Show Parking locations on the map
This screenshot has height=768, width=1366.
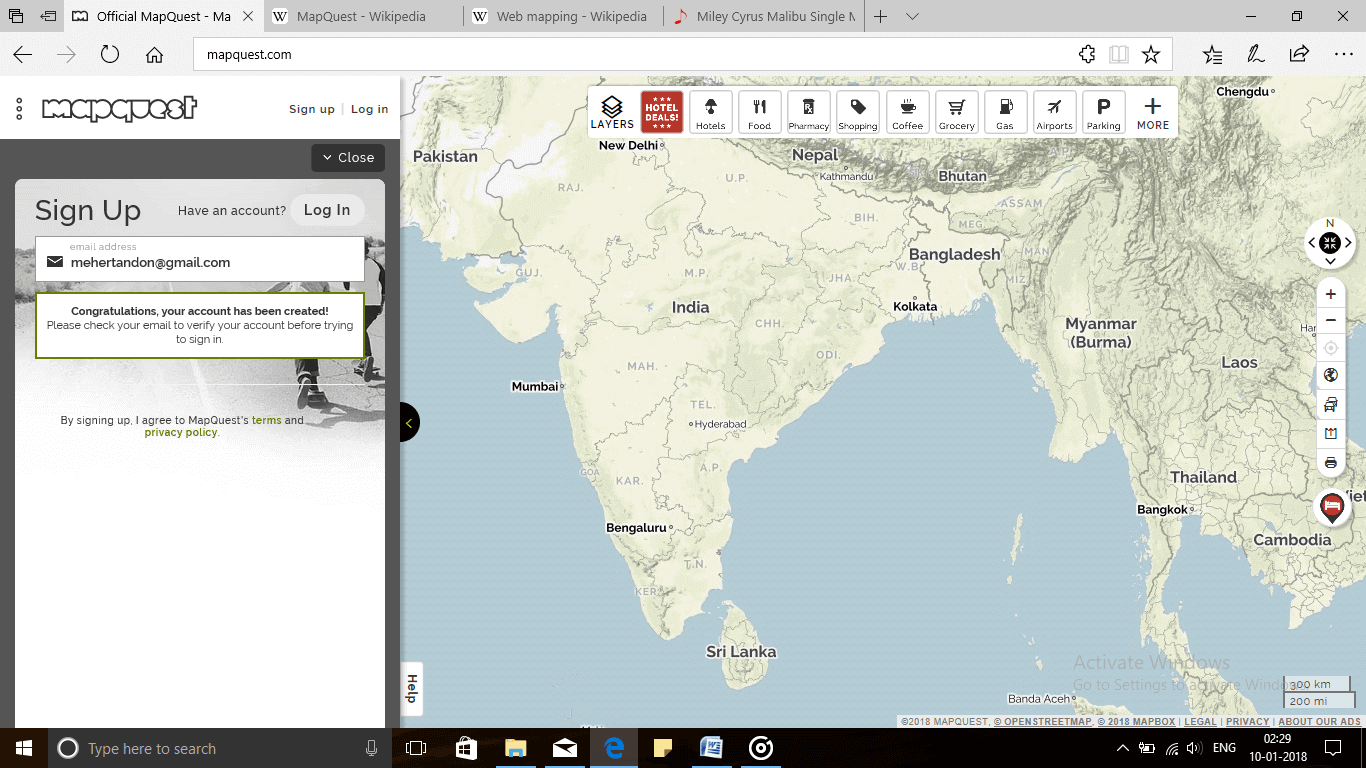(x=1103, y=112)
